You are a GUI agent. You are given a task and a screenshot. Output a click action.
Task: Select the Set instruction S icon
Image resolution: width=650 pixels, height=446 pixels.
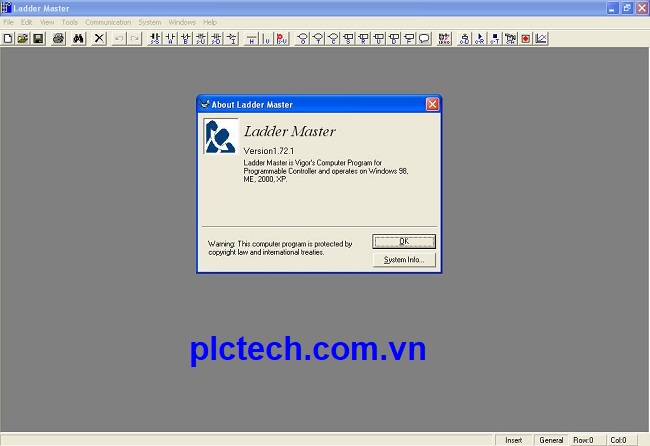[x=349, y=39]
